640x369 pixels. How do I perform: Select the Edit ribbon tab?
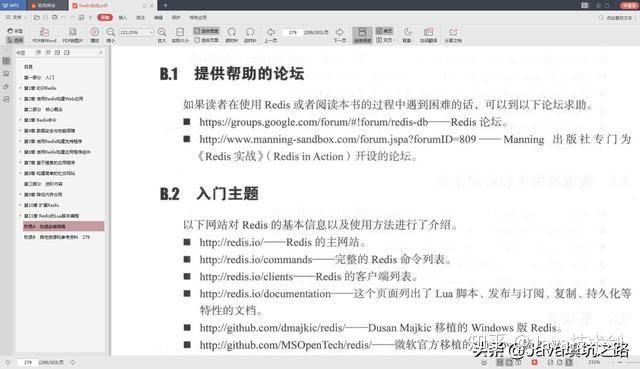(x=158, y=18)
